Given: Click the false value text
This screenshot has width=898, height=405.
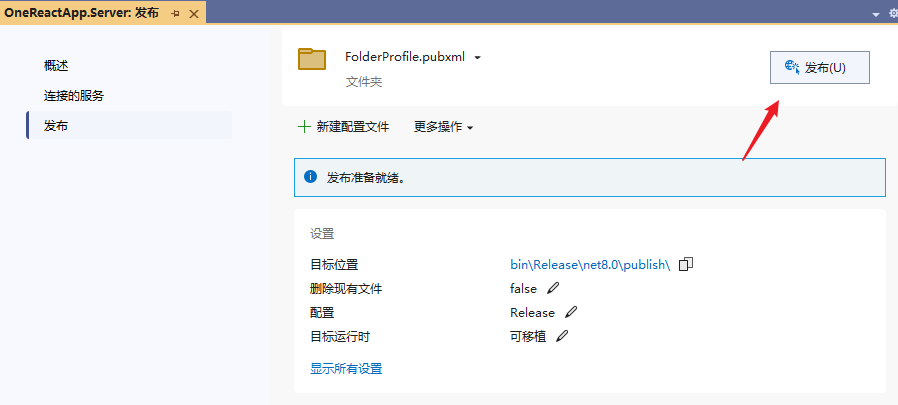Looking at the screenshot, I should [523, 289].
